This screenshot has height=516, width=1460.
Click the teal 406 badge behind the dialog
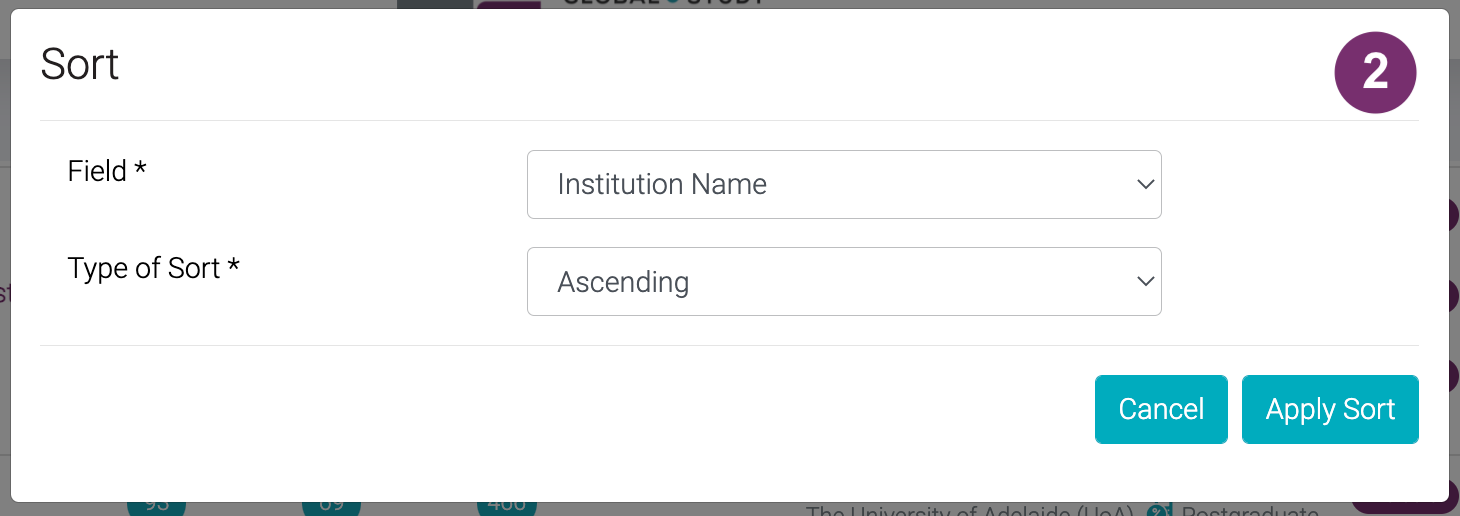coord(507,507)
